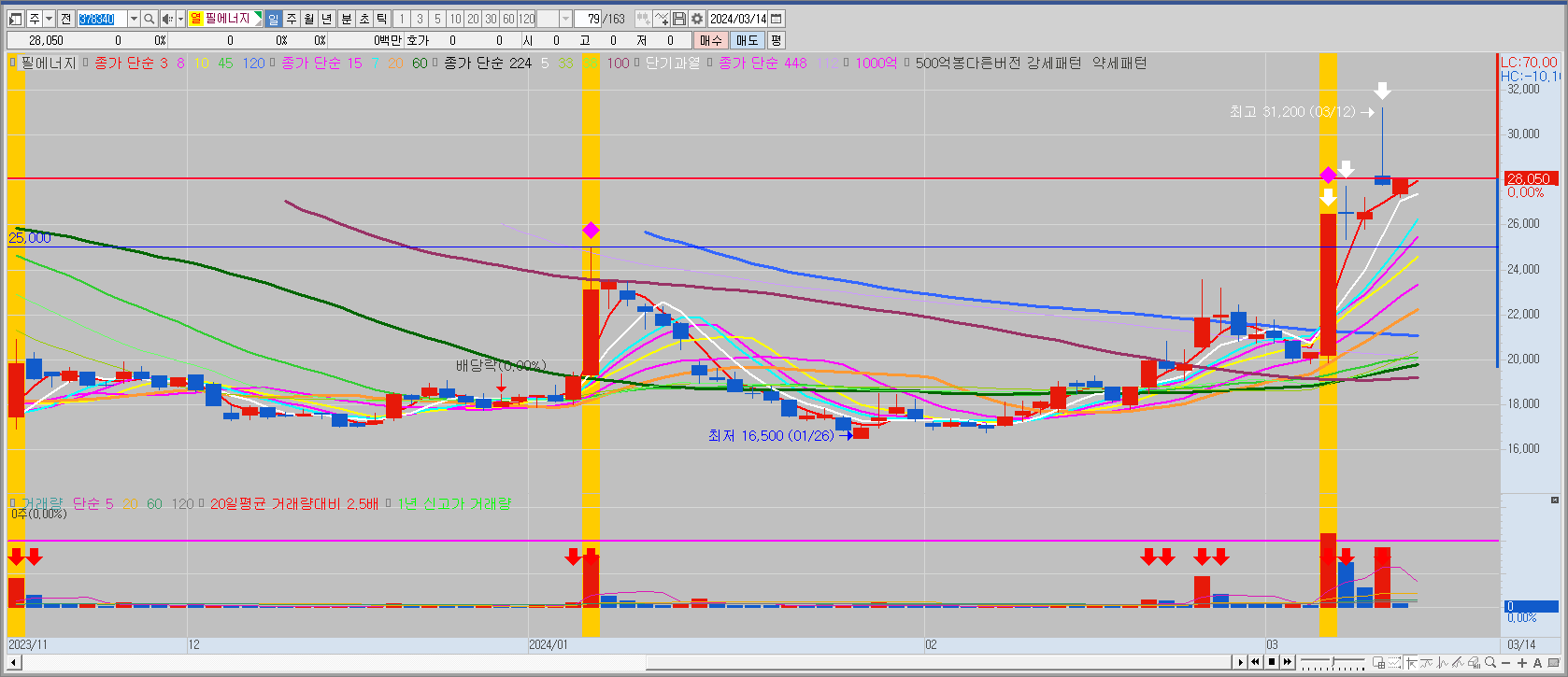Stop the chart replay
The width and height of the screenshot is (1568, 677).
(x=1272, y=662)
